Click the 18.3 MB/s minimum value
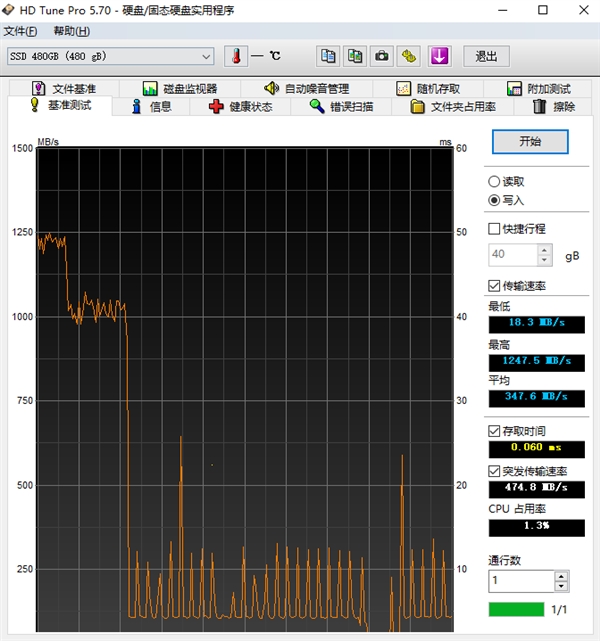 click(537, 324)
